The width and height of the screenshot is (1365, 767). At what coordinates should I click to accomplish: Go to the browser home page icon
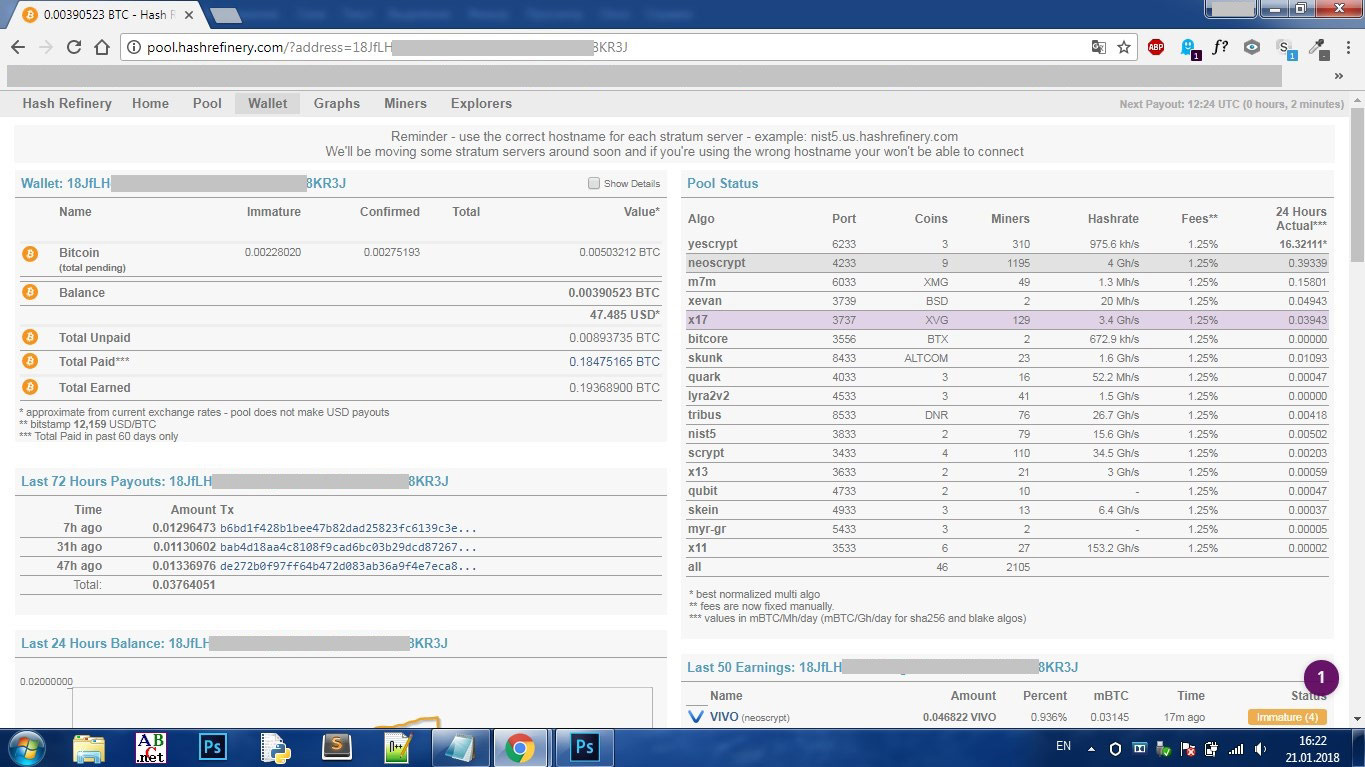(102, 47)
